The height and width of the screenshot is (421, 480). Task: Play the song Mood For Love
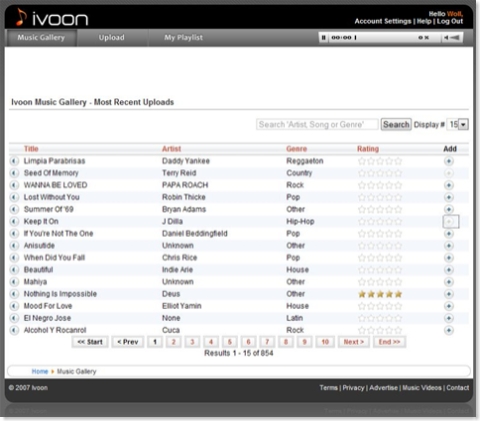tap(14, 306)
